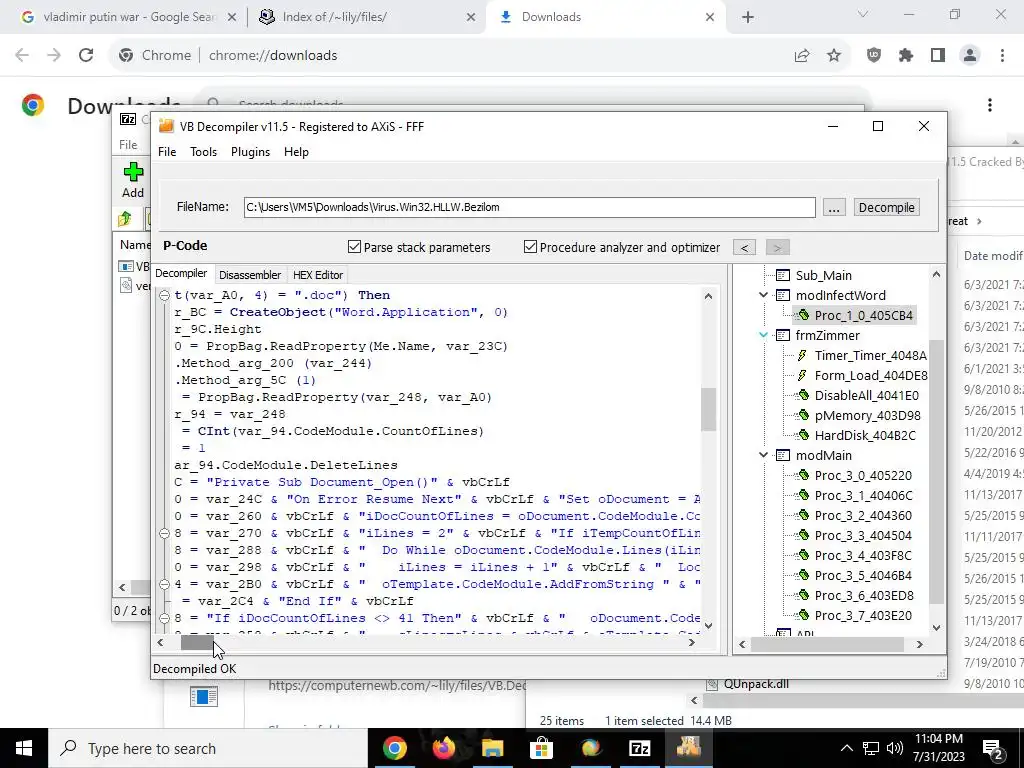This screenshot has width=1024, height=768.
Task: Toggle Chrome side panel icon
Action: [x=938, y=56]
